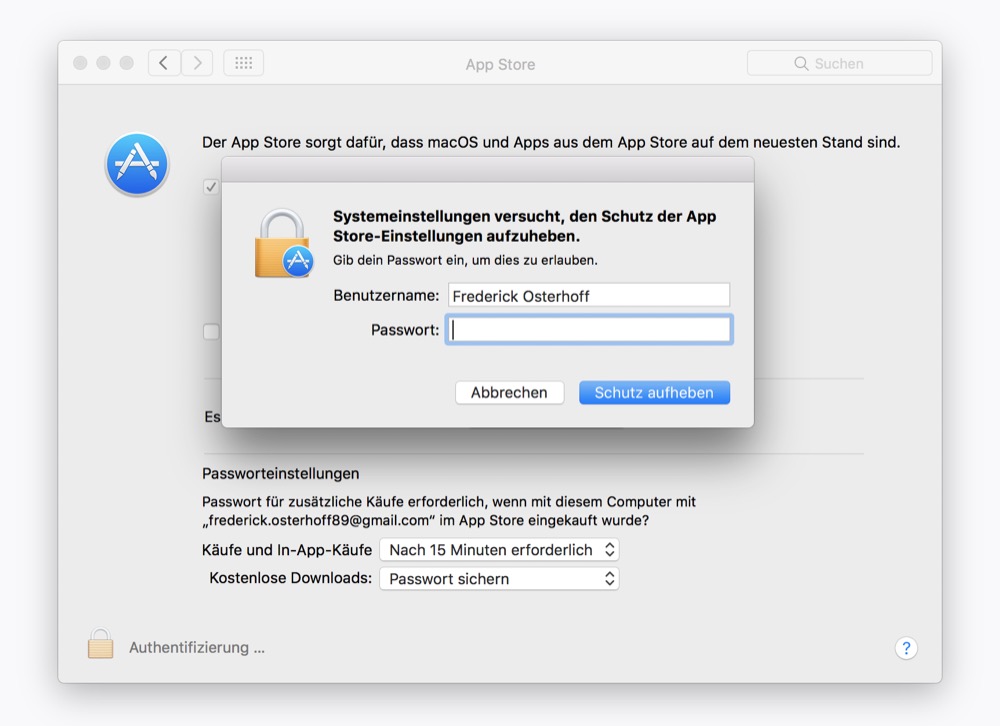Open help with the question mark button
Screen dimensions: 1000x726
click(905, 648)
